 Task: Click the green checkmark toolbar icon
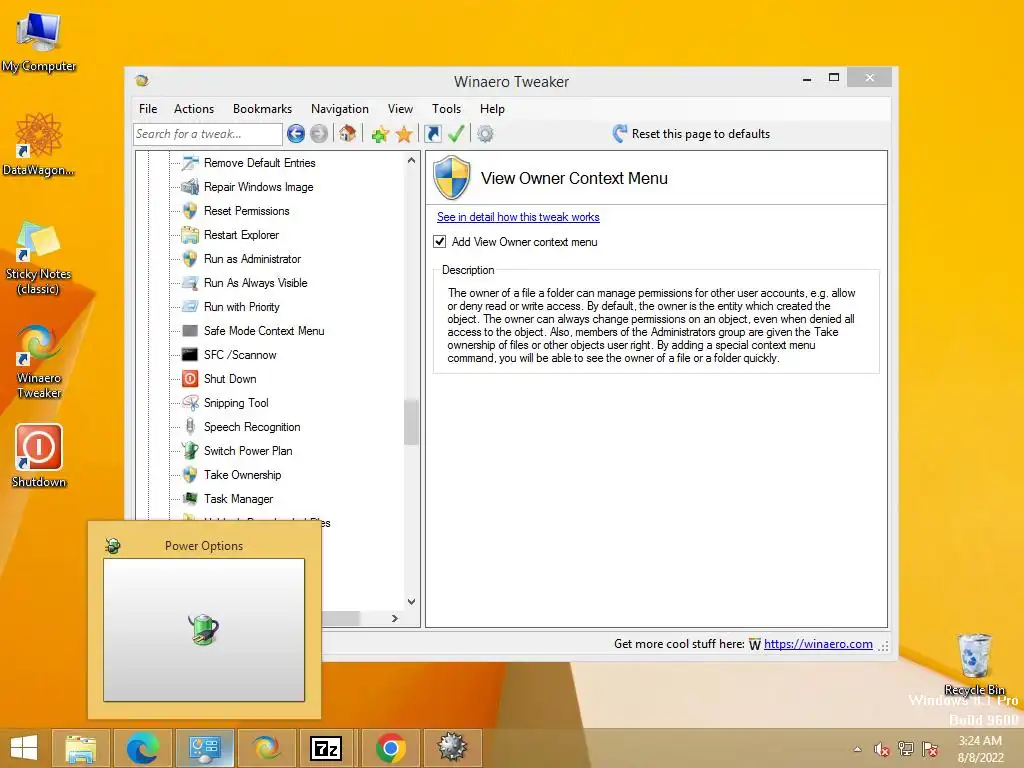(456, 134)
